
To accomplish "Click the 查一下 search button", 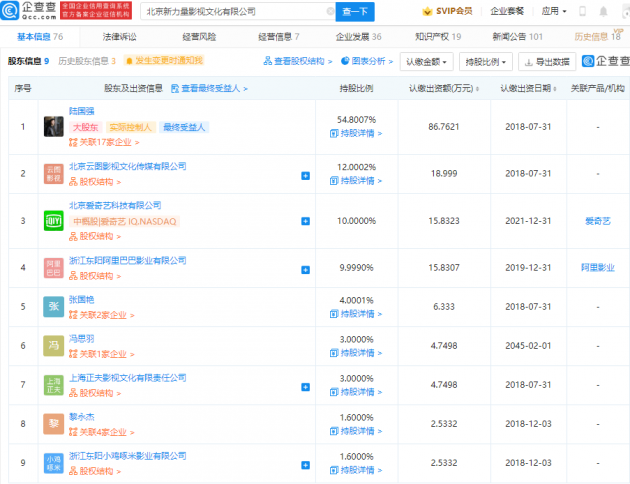I will tap(355, 12).
